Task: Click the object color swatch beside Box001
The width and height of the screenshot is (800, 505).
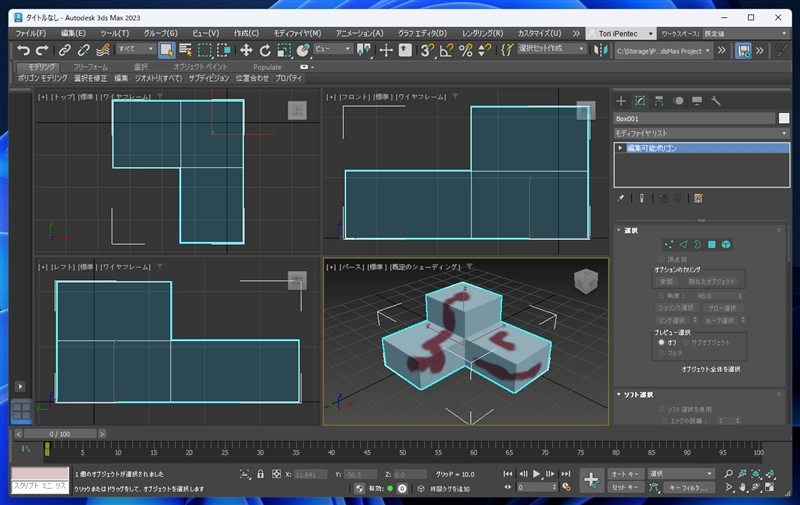Action: click(x=784, y=118)
